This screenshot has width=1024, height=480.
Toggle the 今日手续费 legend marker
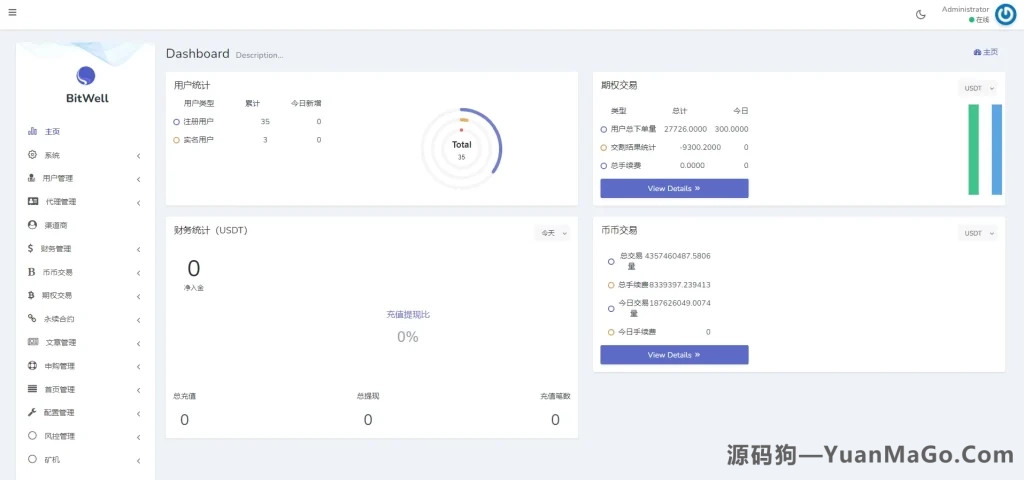[611, 332]
